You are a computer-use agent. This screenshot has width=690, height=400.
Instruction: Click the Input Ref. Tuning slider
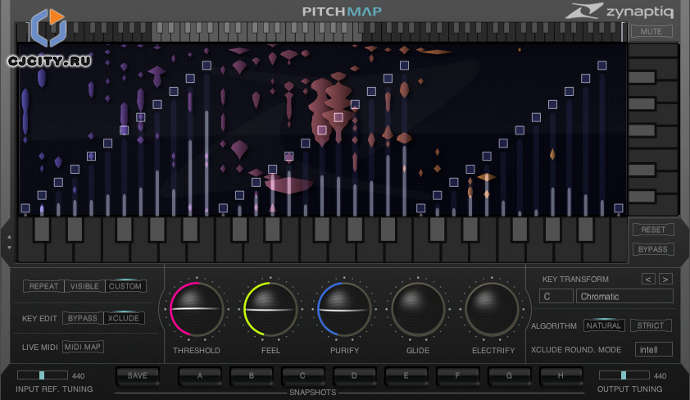point(42,375)
